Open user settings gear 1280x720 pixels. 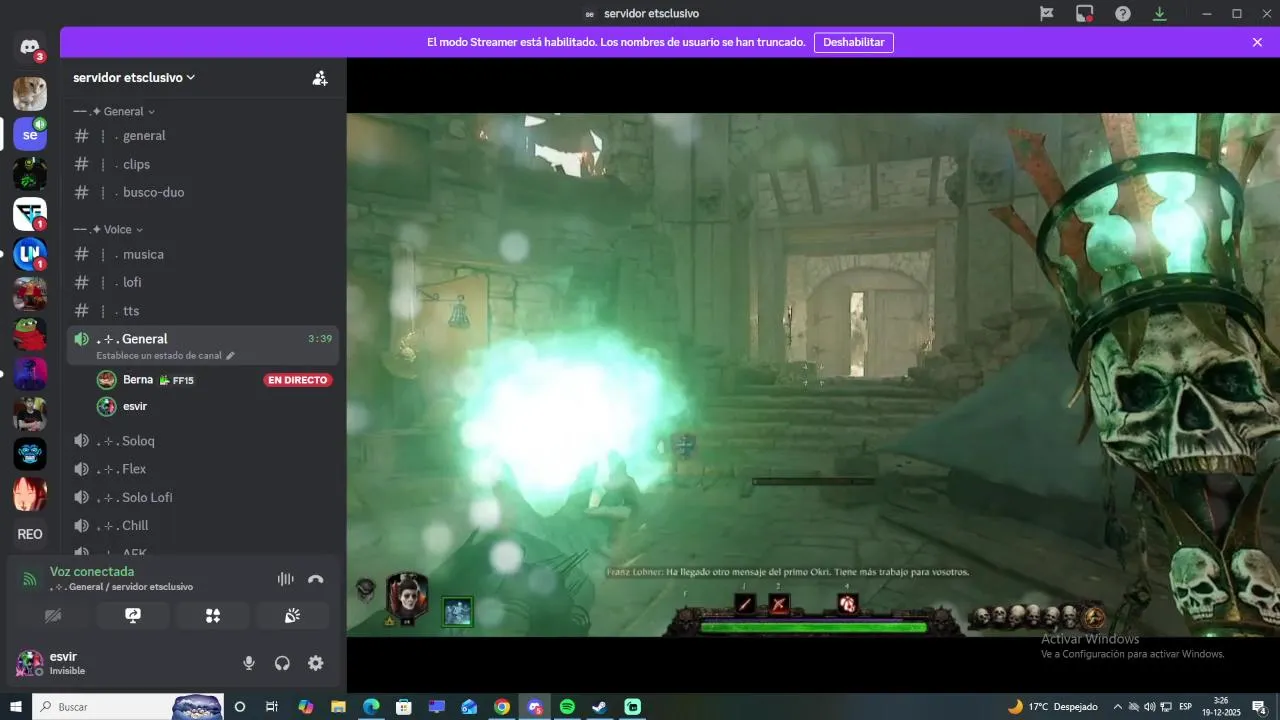click(x=316, y=663)
